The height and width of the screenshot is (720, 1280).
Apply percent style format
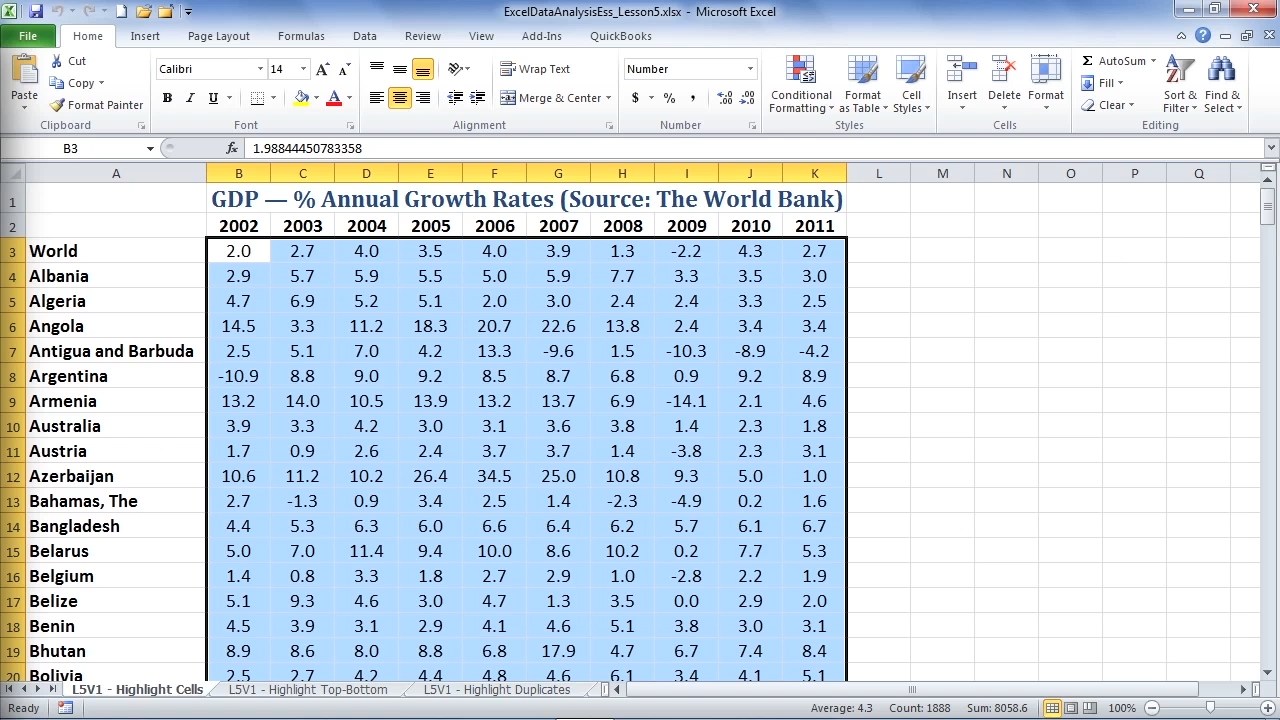point(669,98)
